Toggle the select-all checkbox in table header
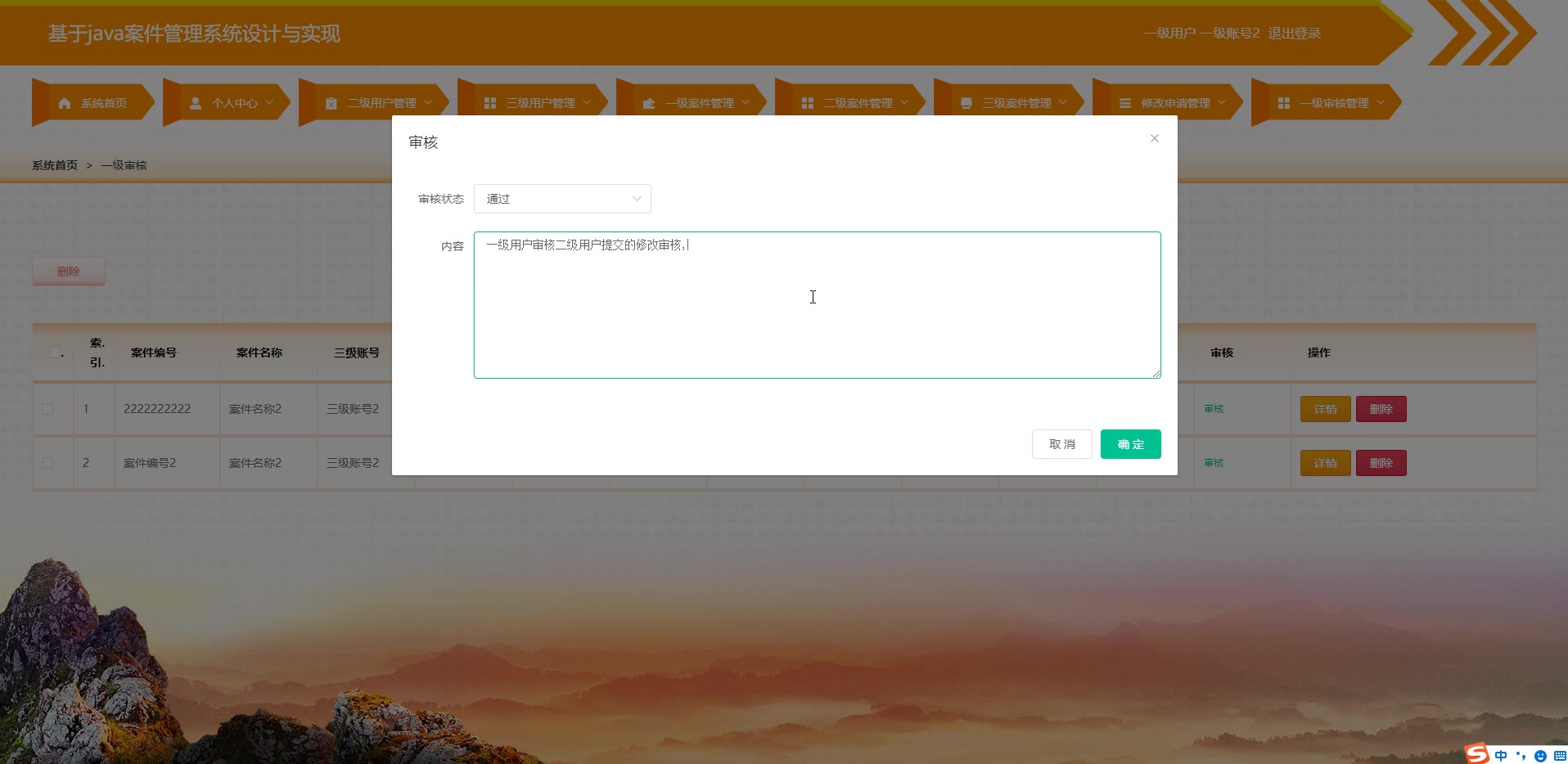 coord(55,353)
